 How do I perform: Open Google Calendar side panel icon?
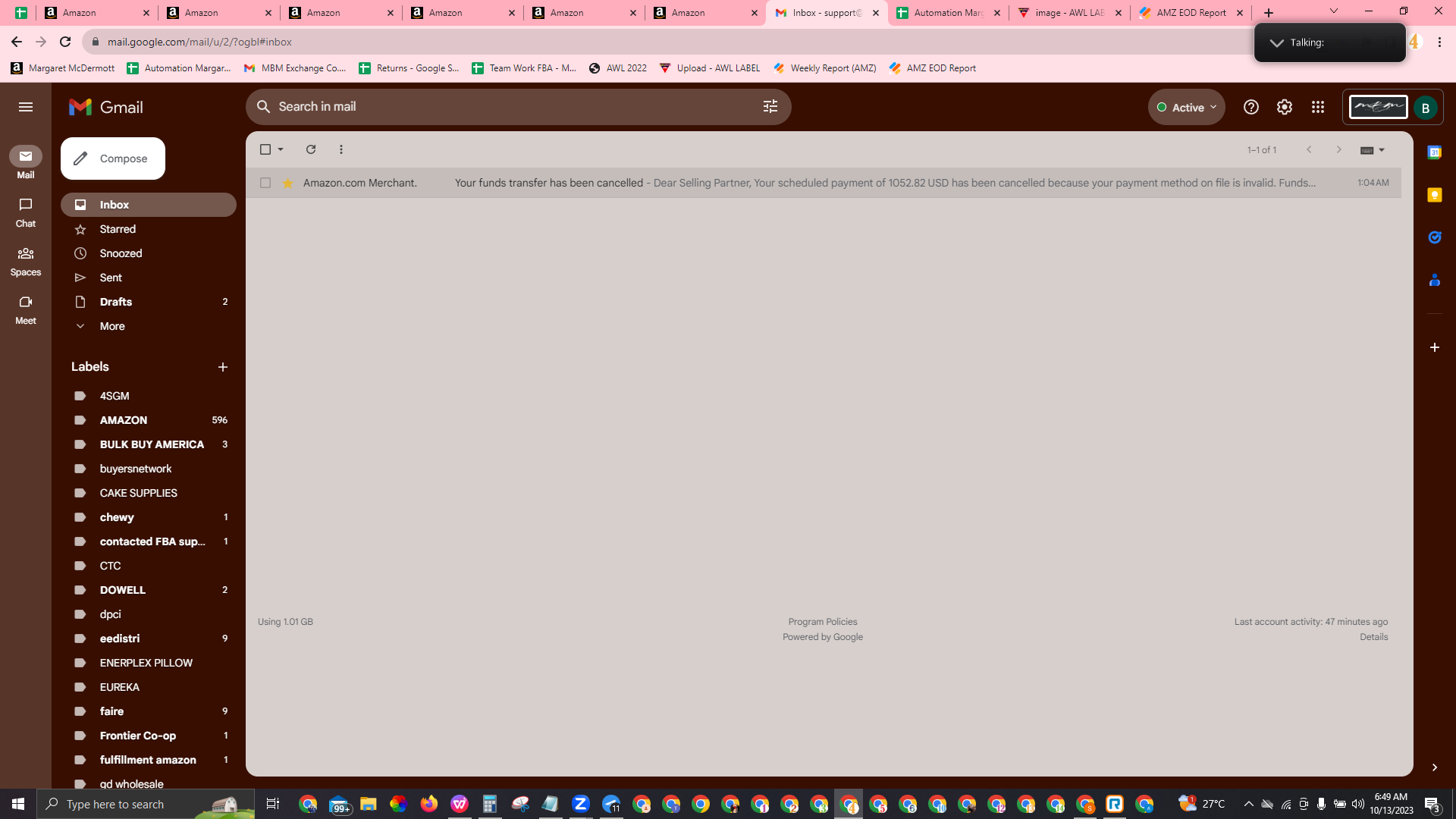click(1435, 152)
